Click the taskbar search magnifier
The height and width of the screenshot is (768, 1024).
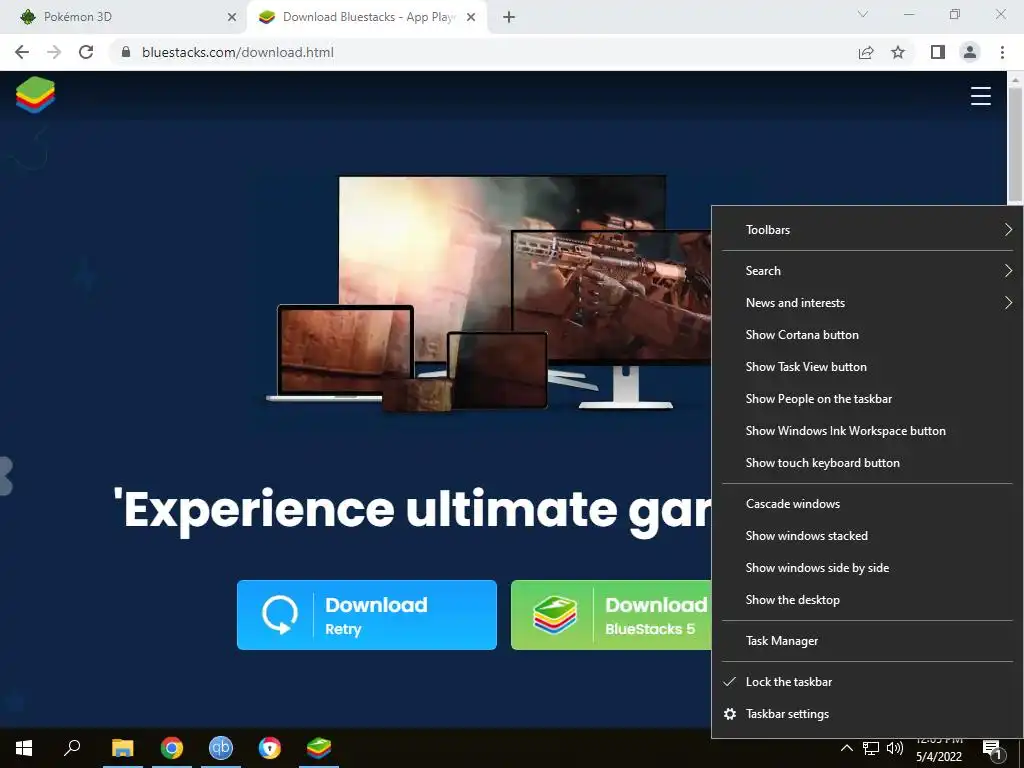(72, 748)
